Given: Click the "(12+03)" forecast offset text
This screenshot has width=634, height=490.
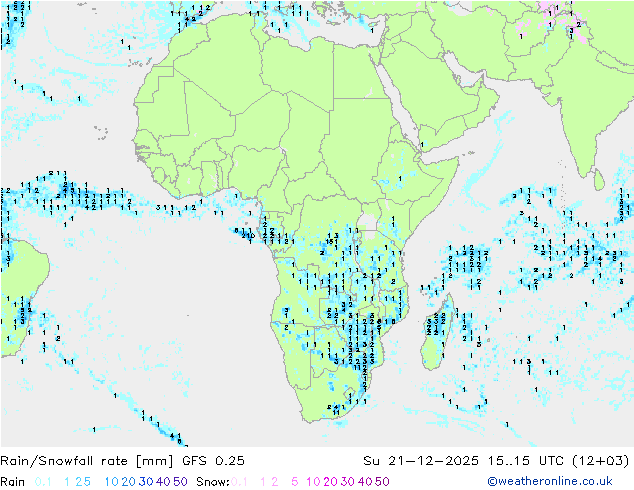Looking at the screenshot, I should tap(601, 461).
